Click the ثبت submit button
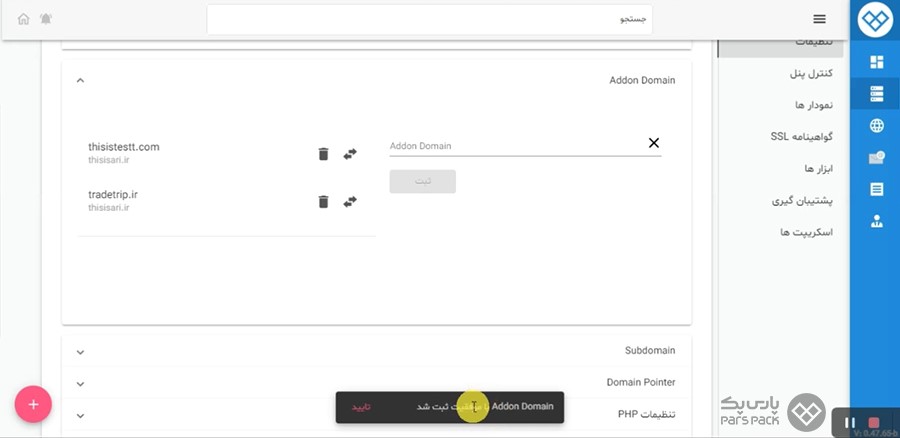Image resolution: width=900 pixels, height=438 pixels. coord(422,181)
